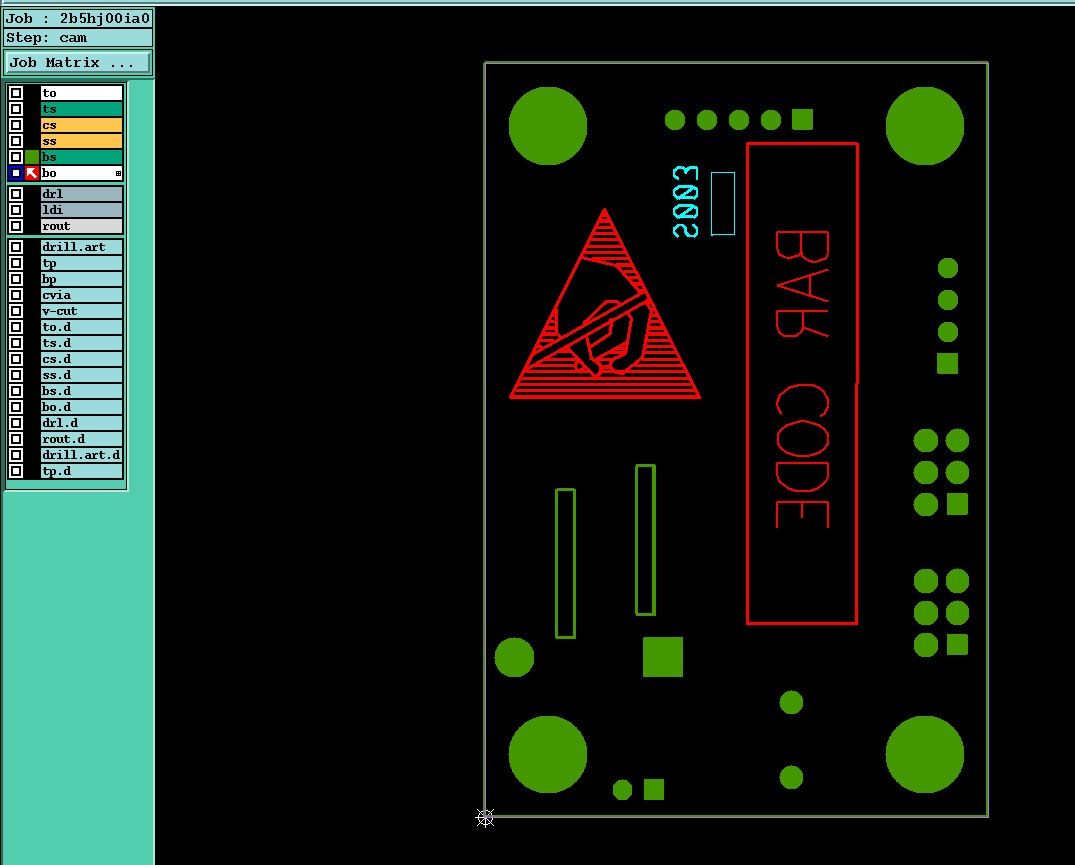The width and height of the screenshot is (1075, 865).
Task: Select the 'ts' layer name
Action: [82, 109]
